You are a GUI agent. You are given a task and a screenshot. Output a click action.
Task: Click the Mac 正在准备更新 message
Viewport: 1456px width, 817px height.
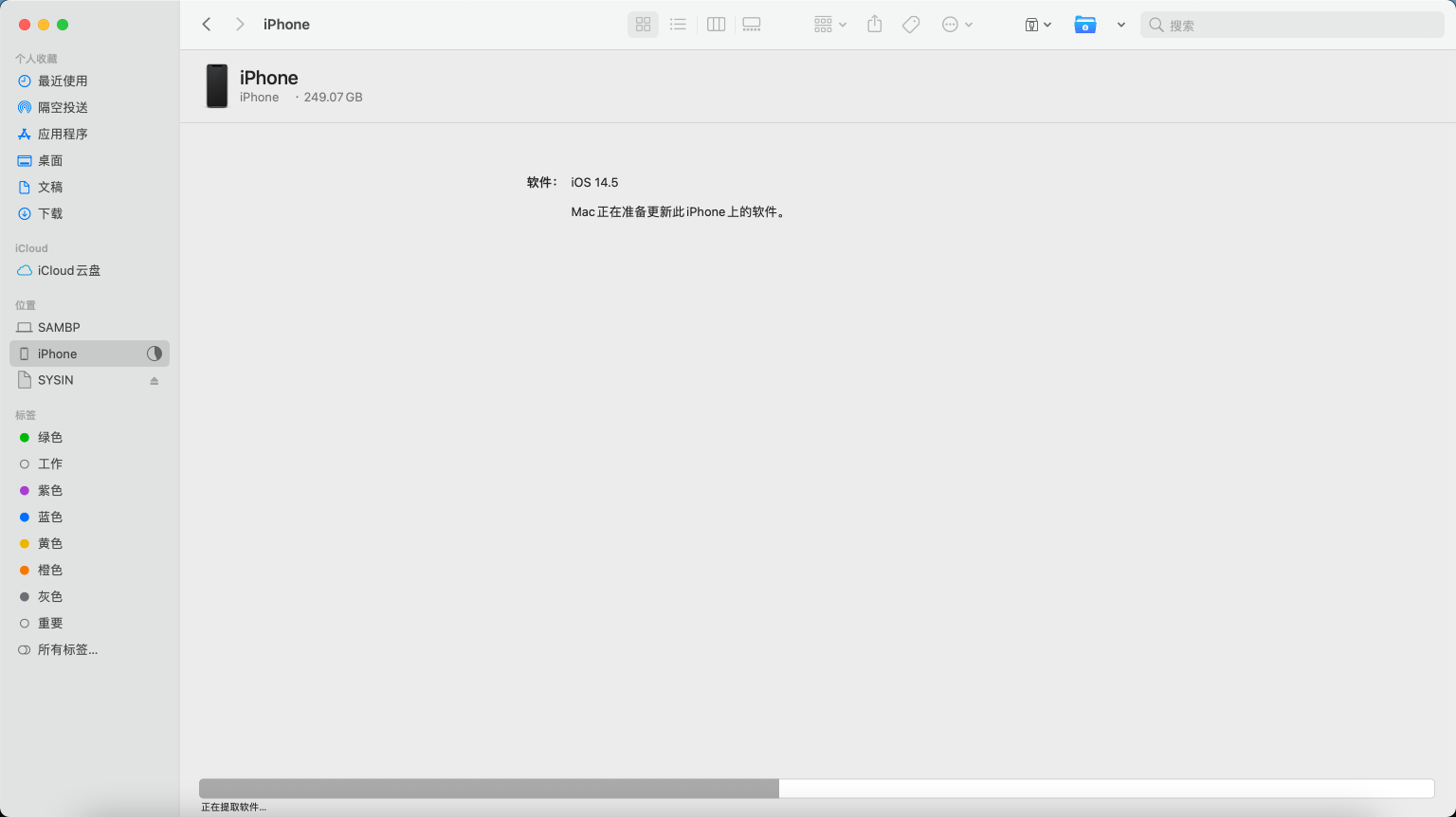click(x=679, y=212)
